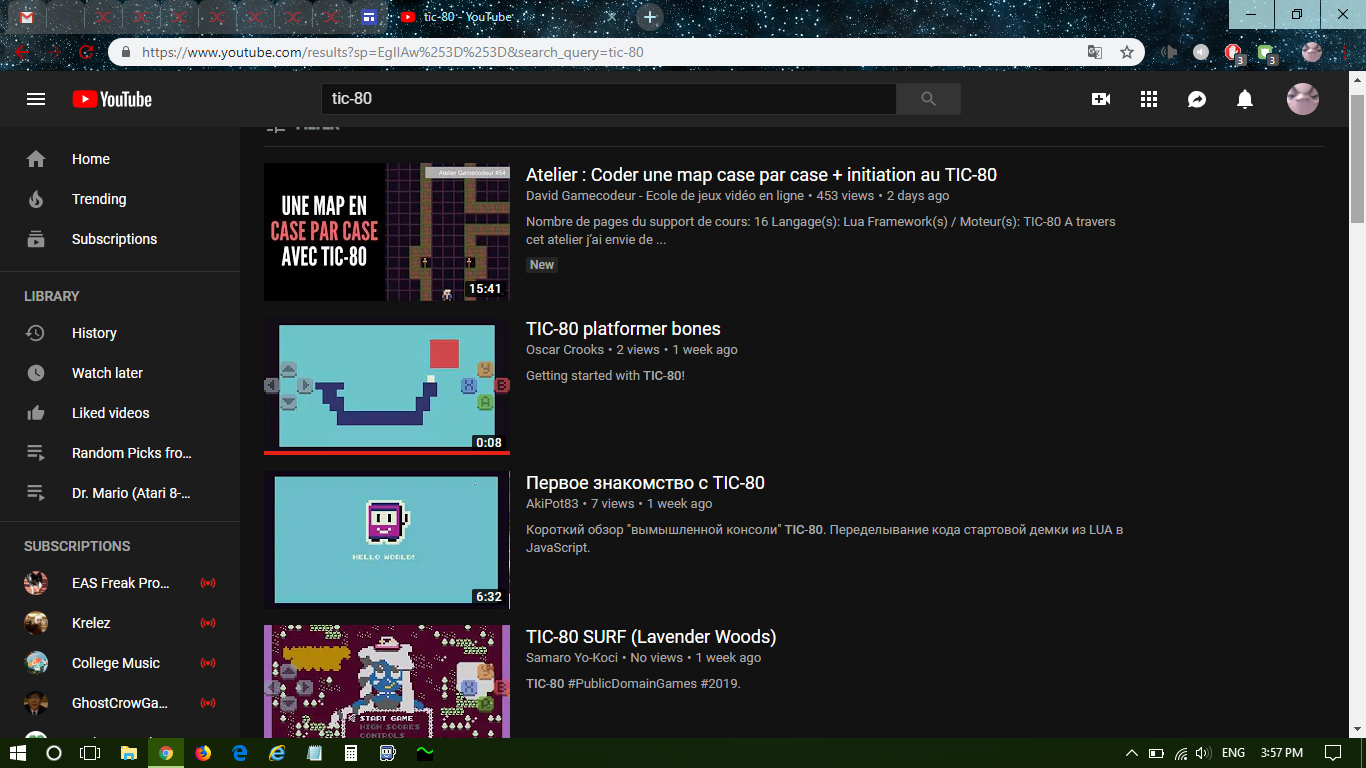Go back with the browser back arrow
The width and height of the screenshot is (1366, 768).
(20, 52)
